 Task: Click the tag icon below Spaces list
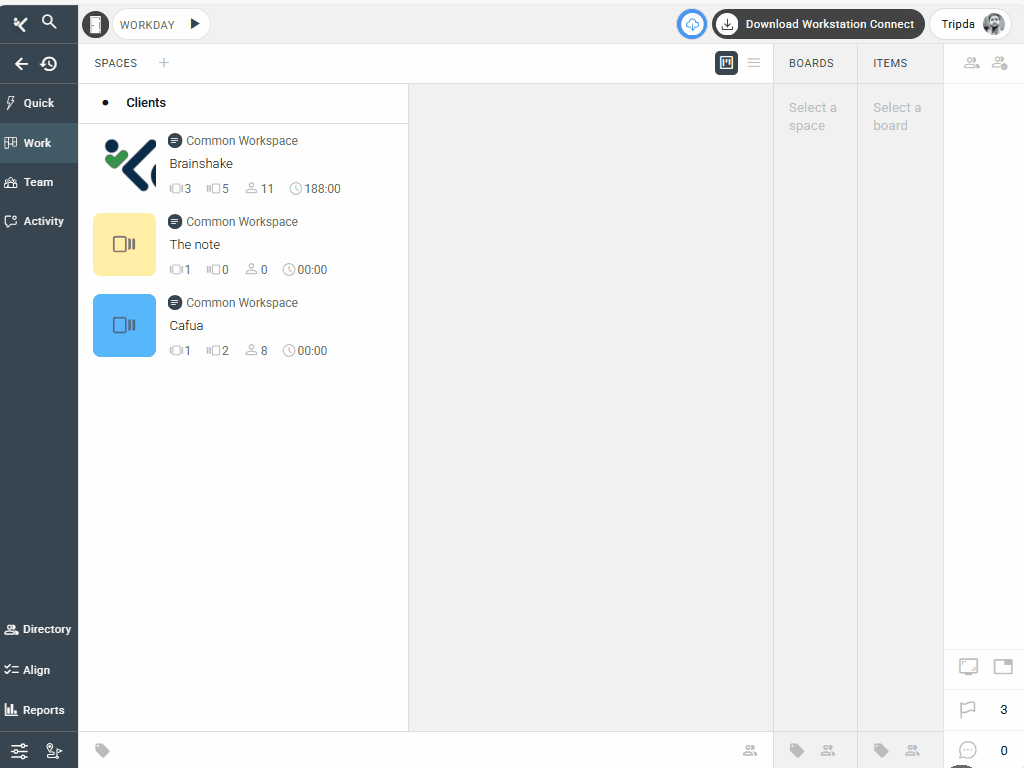(102, 750)
